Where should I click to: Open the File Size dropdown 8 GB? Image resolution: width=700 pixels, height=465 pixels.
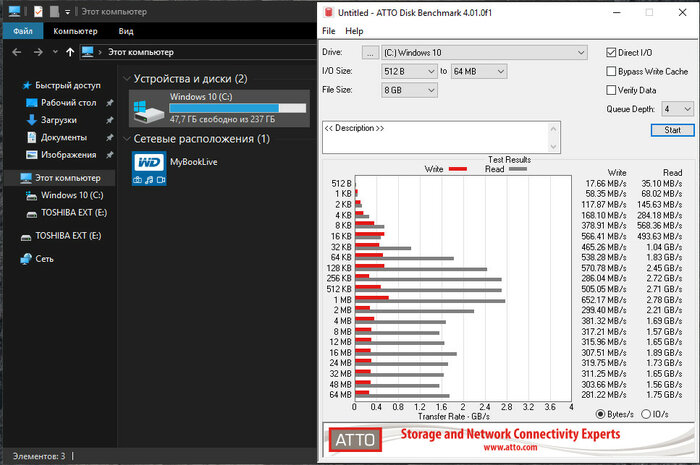coord(409,90)
